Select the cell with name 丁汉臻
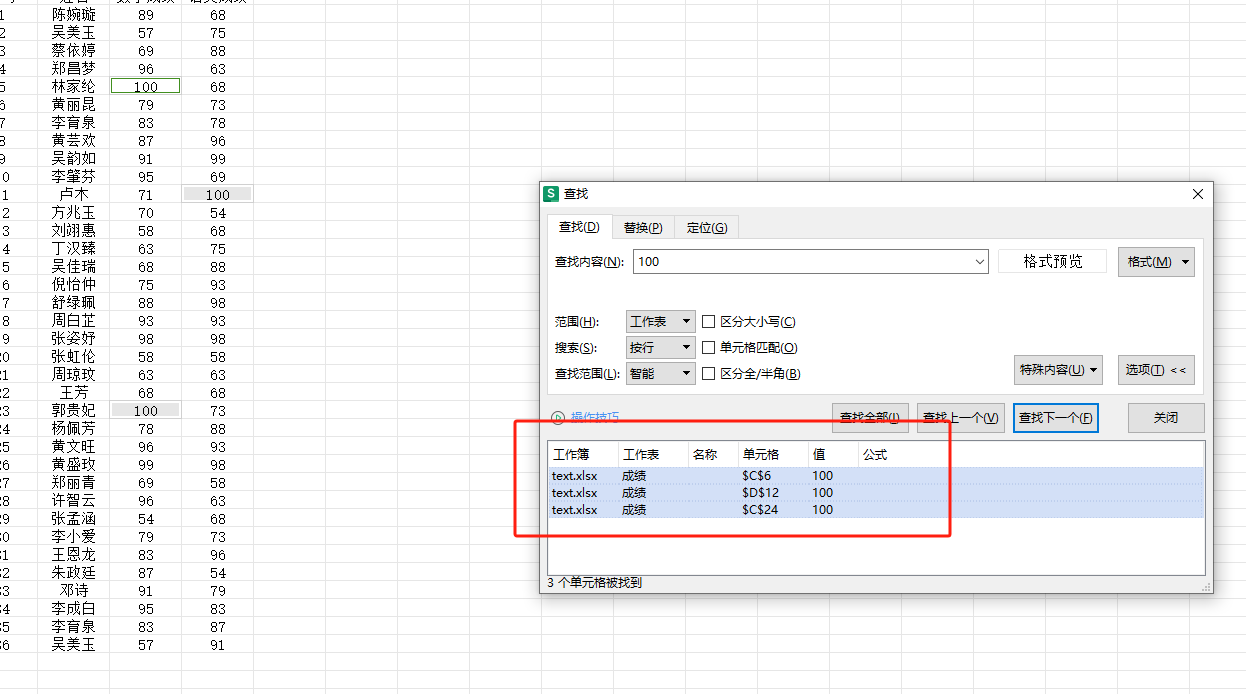The height and width of the screenshot is (694, 1246). (74, 249)
